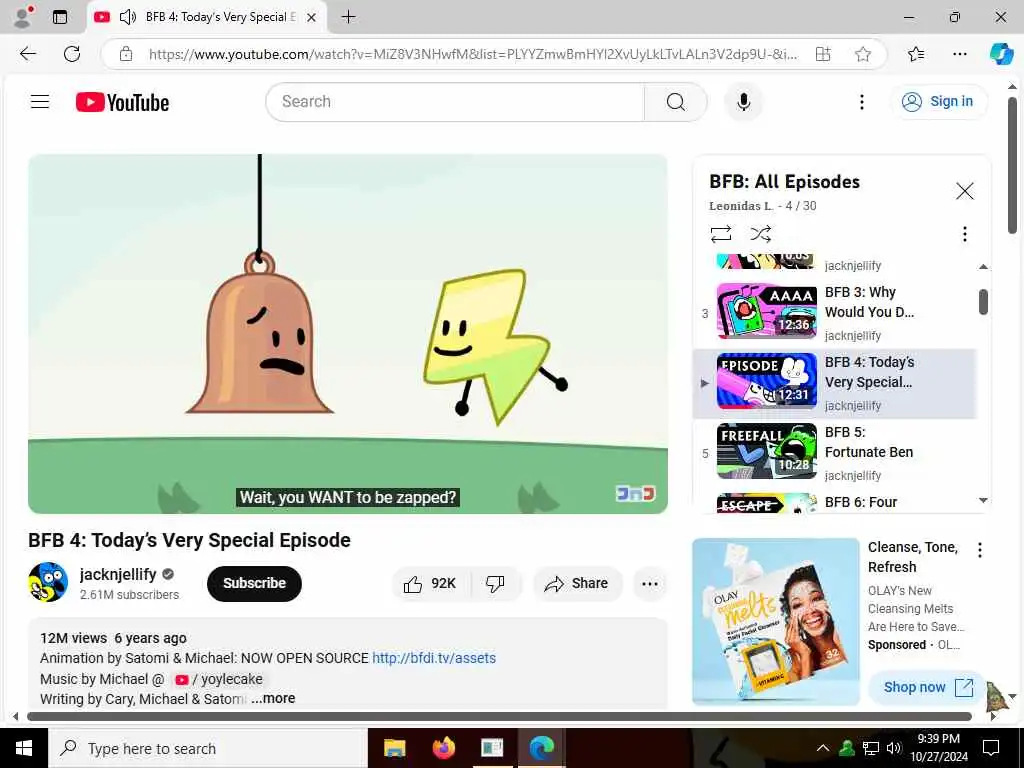Image resolution: width=1024 pixels, height=768 pixels.
Task: Open the OLAY Cleansing Melts ad image
Action: (776, 622)
